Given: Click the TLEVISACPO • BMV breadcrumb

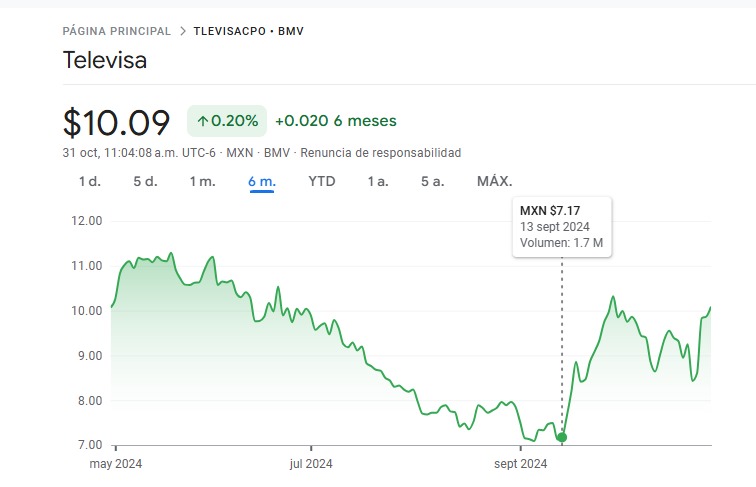Looking at the screenshot, I should pos(249,31).
